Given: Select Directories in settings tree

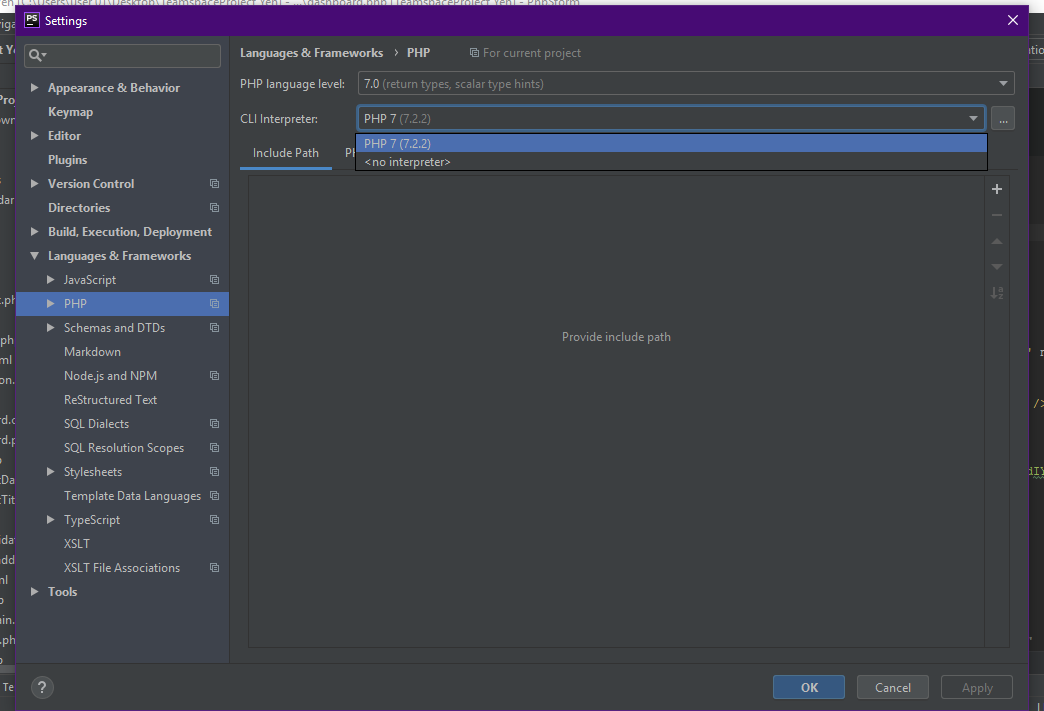Looking at the screenshot, I should click(79, 208).
